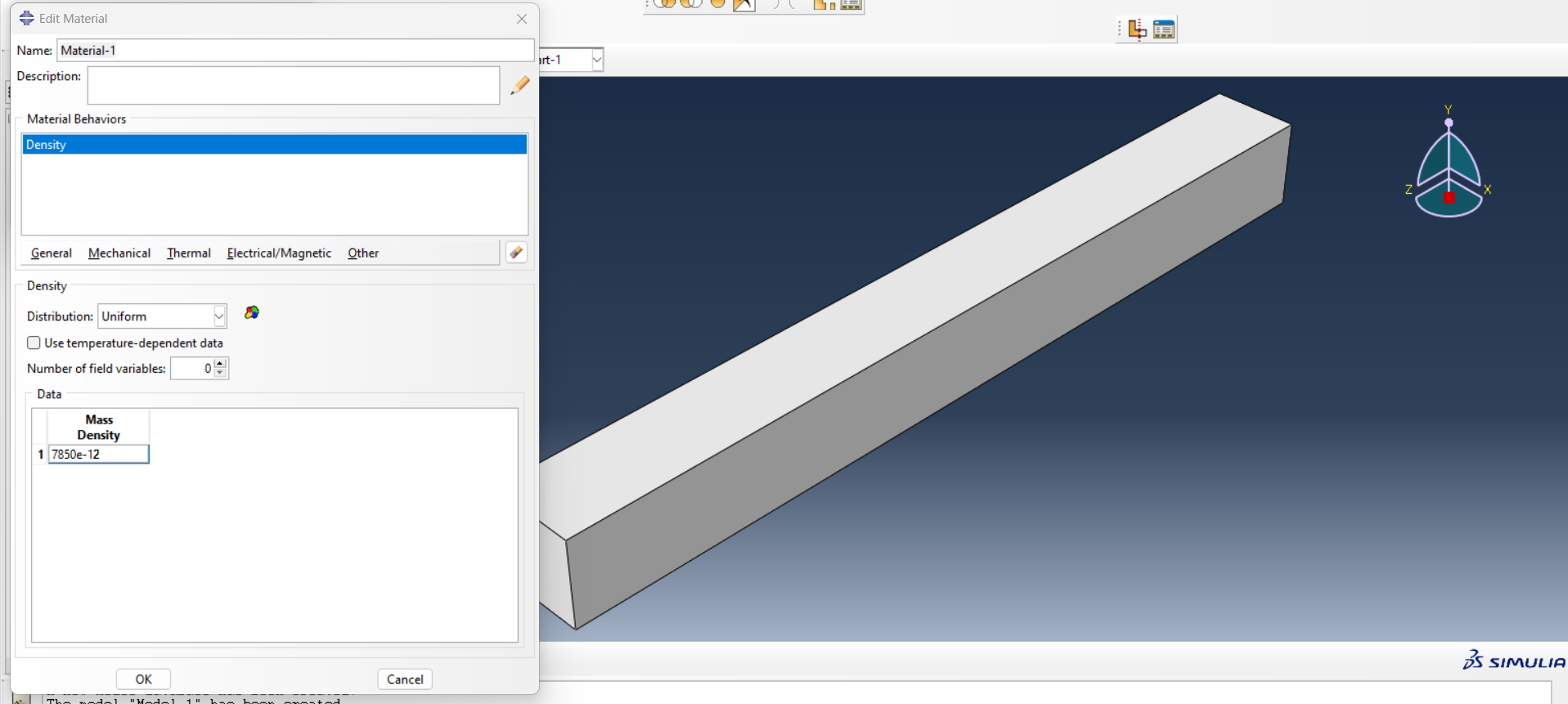Decrease the number of field variables
Screen dimensions: 1568x704
[220, 373]
